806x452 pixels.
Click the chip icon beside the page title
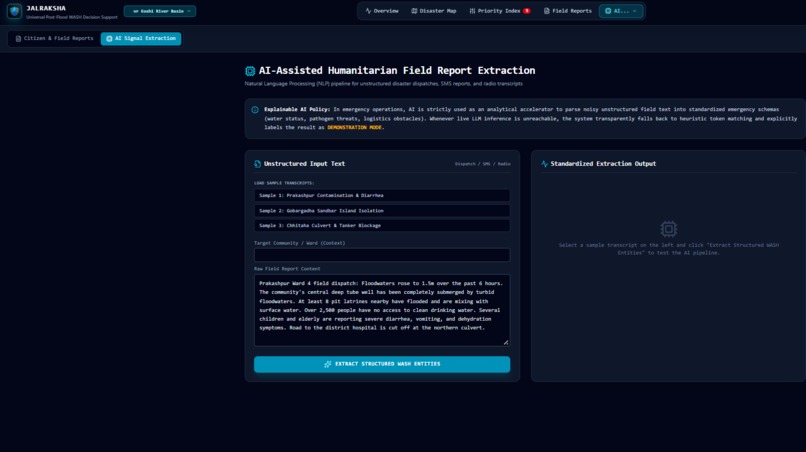pyautogui.click(x=250, y=71)
